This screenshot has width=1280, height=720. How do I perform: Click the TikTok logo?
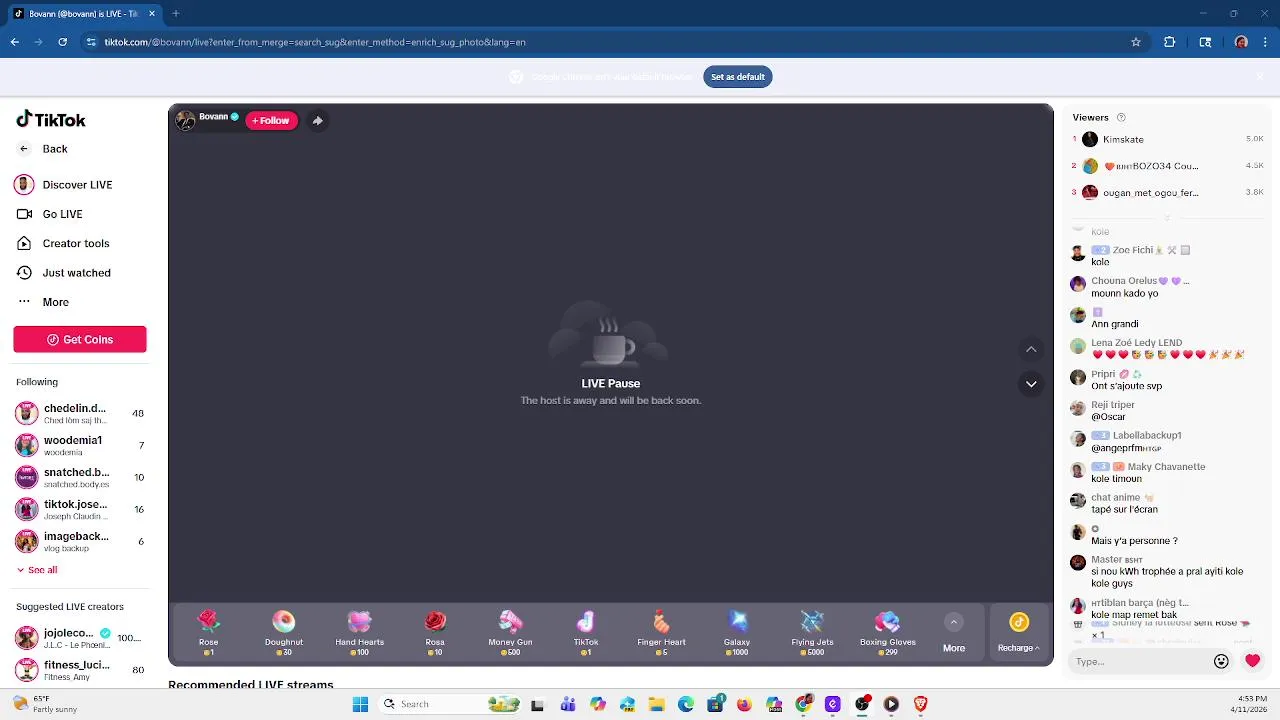[x=51, y=119]
